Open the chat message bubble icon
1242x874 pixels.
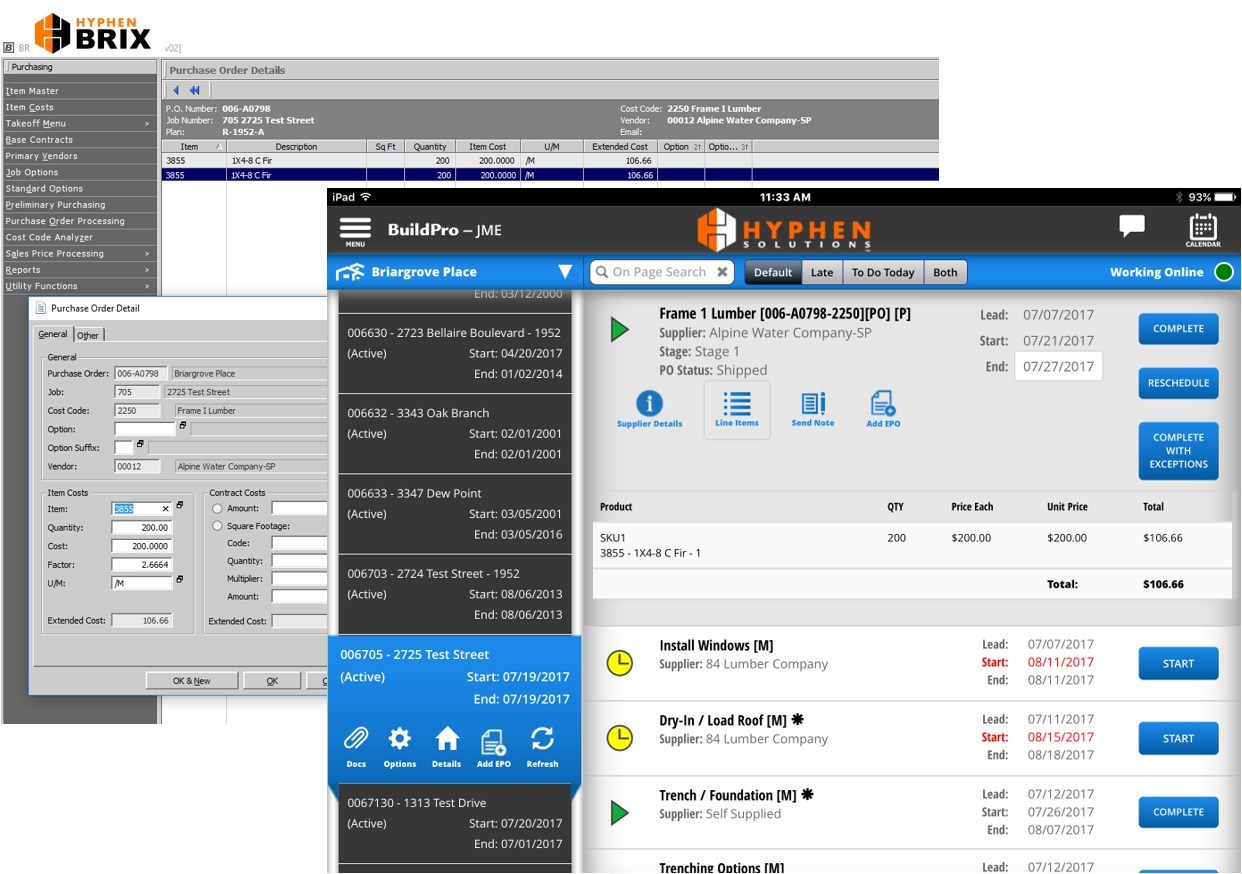(1132, 226)
